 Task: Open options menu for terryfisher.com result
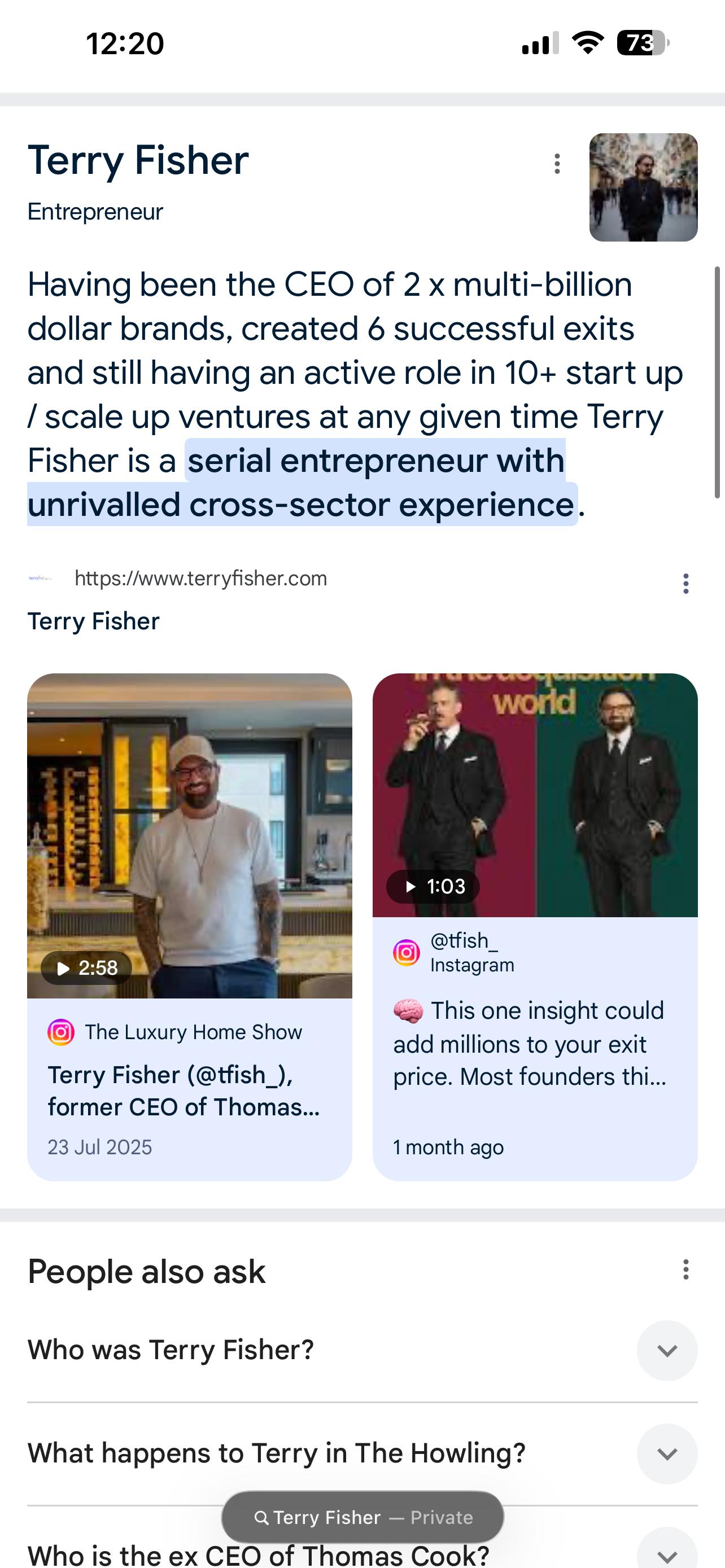[685, 583]
